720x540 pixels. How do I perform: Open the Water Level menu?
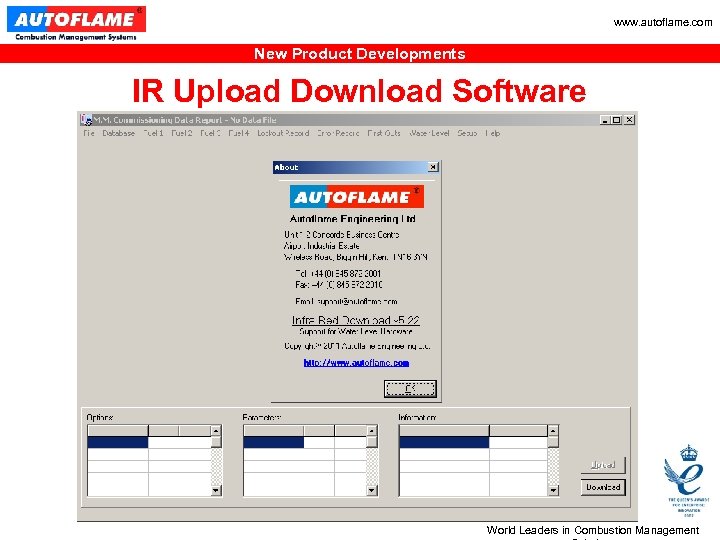tap(429, 133)
